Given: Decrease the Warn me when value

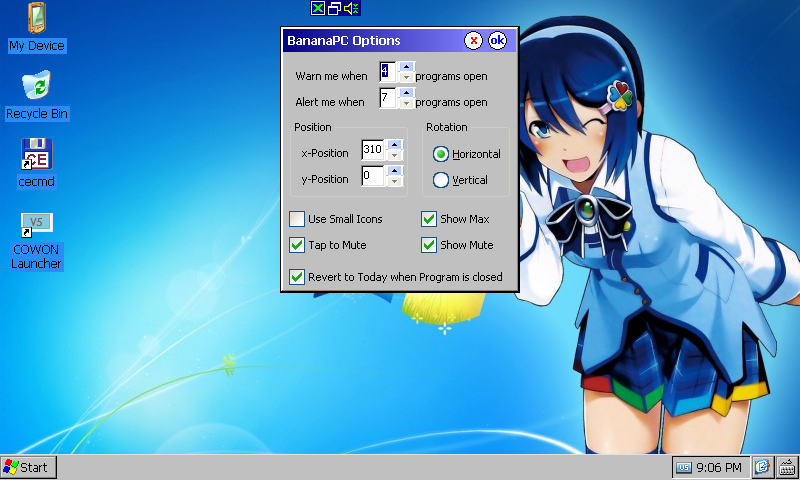Looking at the screenshot, I should [x=406, y=77].
